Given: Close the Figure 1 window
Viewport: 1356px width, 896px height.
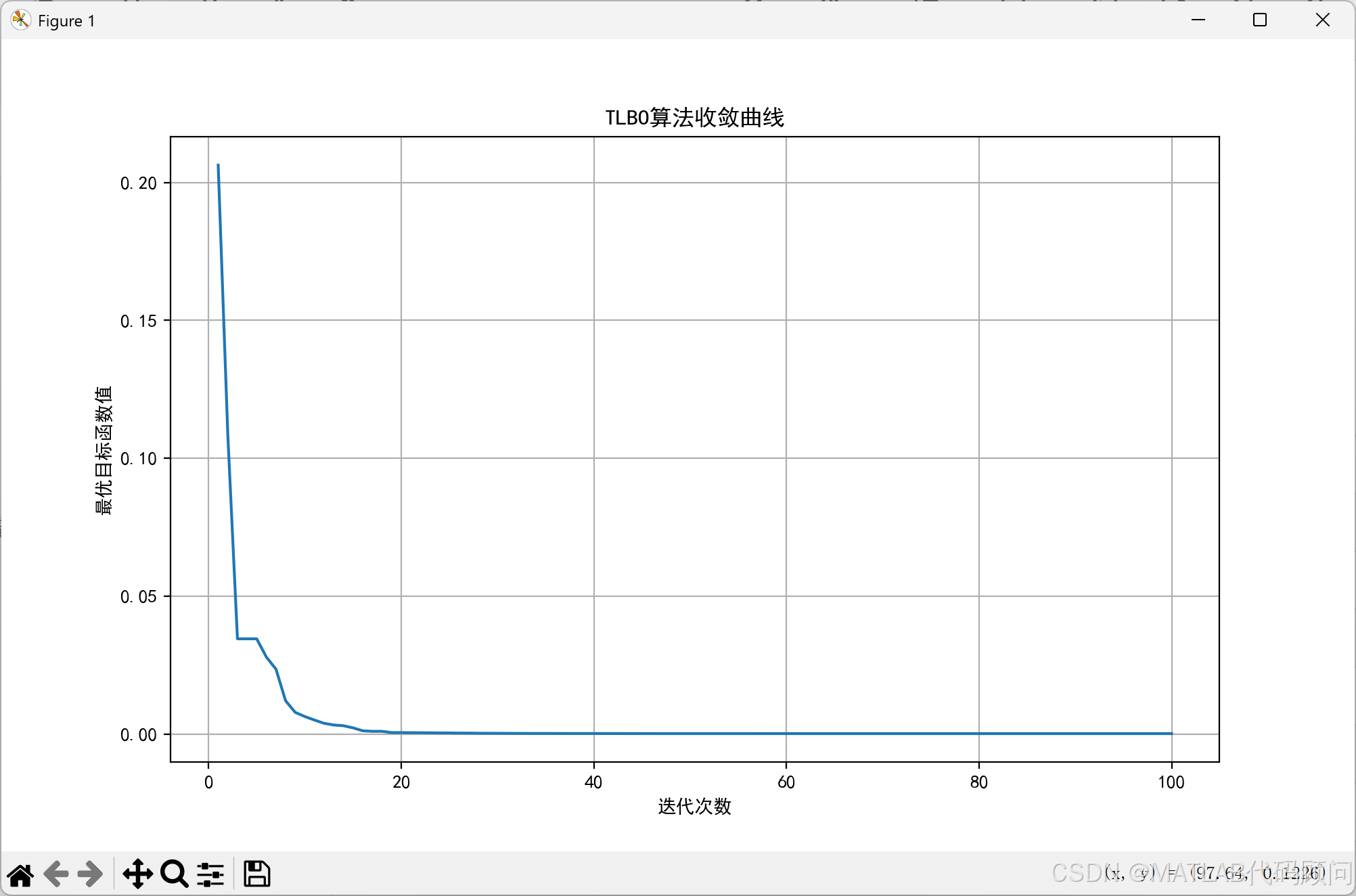Looking at the screenshot, I should coord(1323,20).
